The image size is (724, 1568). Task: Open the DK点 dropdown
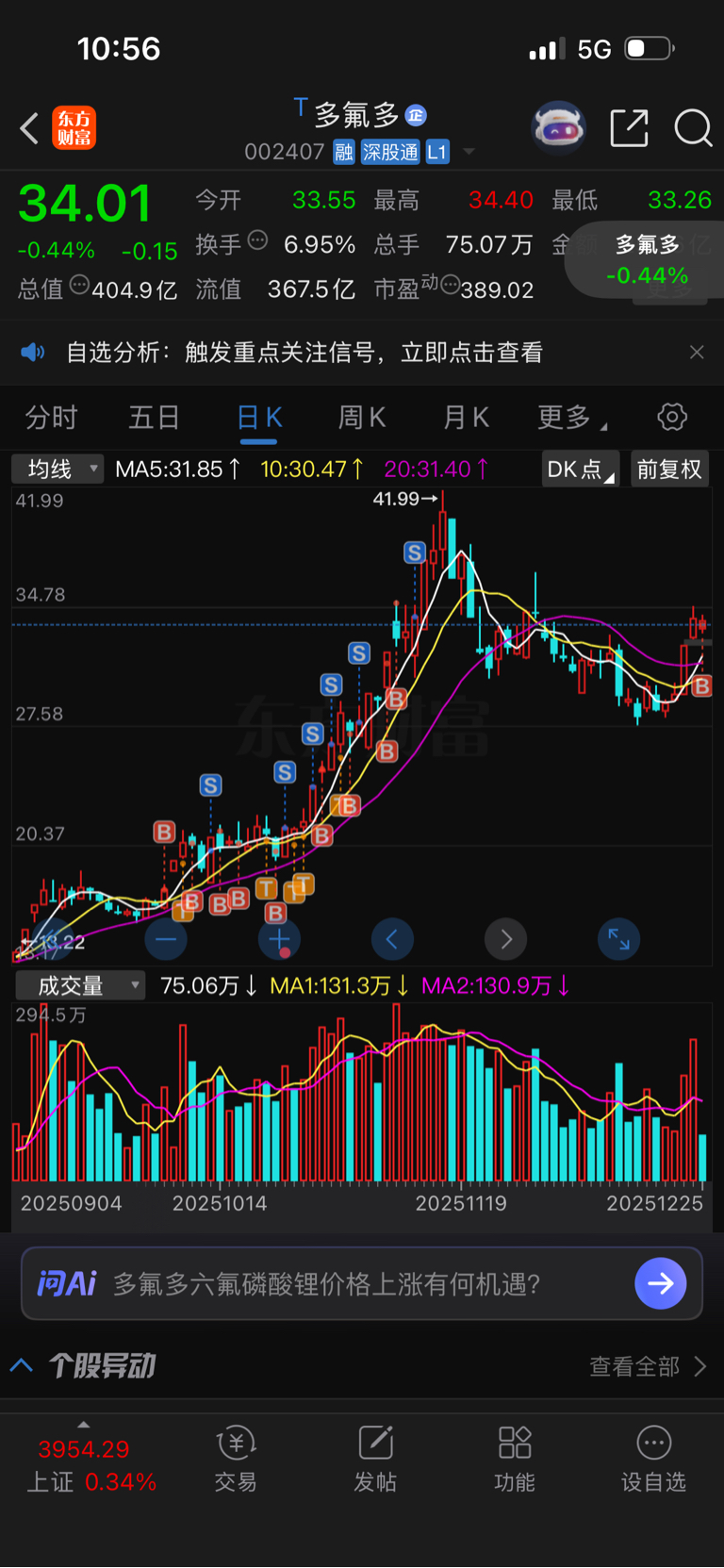(580, 469)
